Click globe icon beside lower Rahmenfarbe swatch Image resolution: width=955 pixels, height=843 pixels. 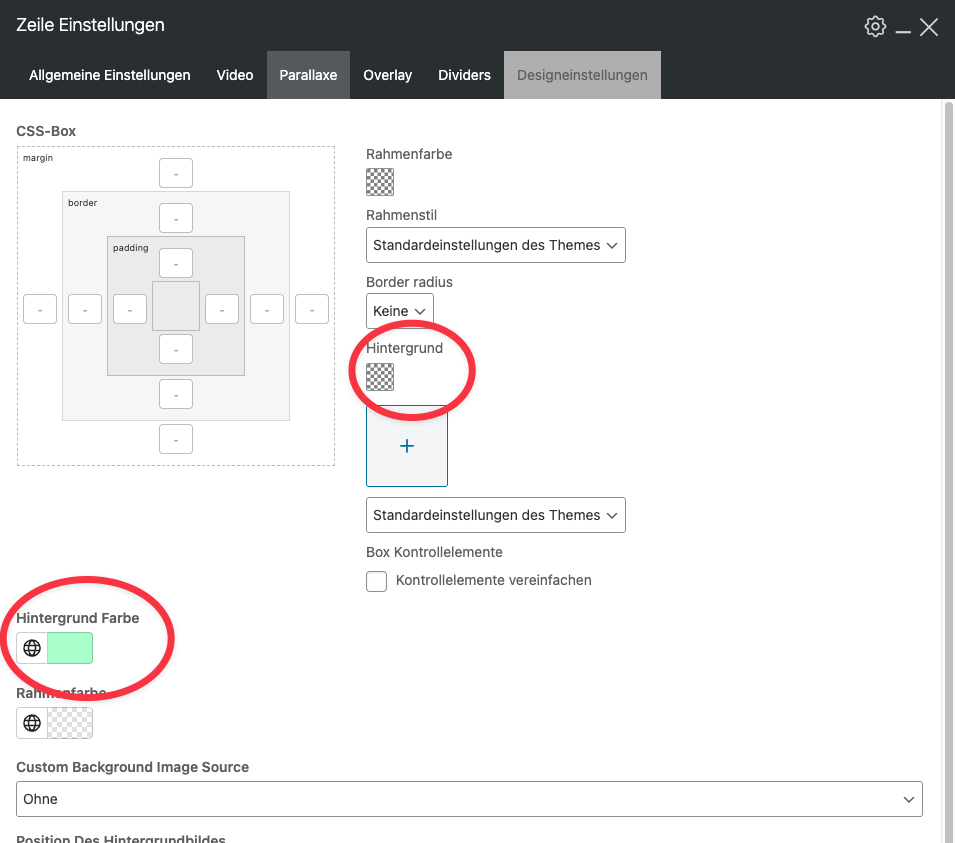(32, 723)
